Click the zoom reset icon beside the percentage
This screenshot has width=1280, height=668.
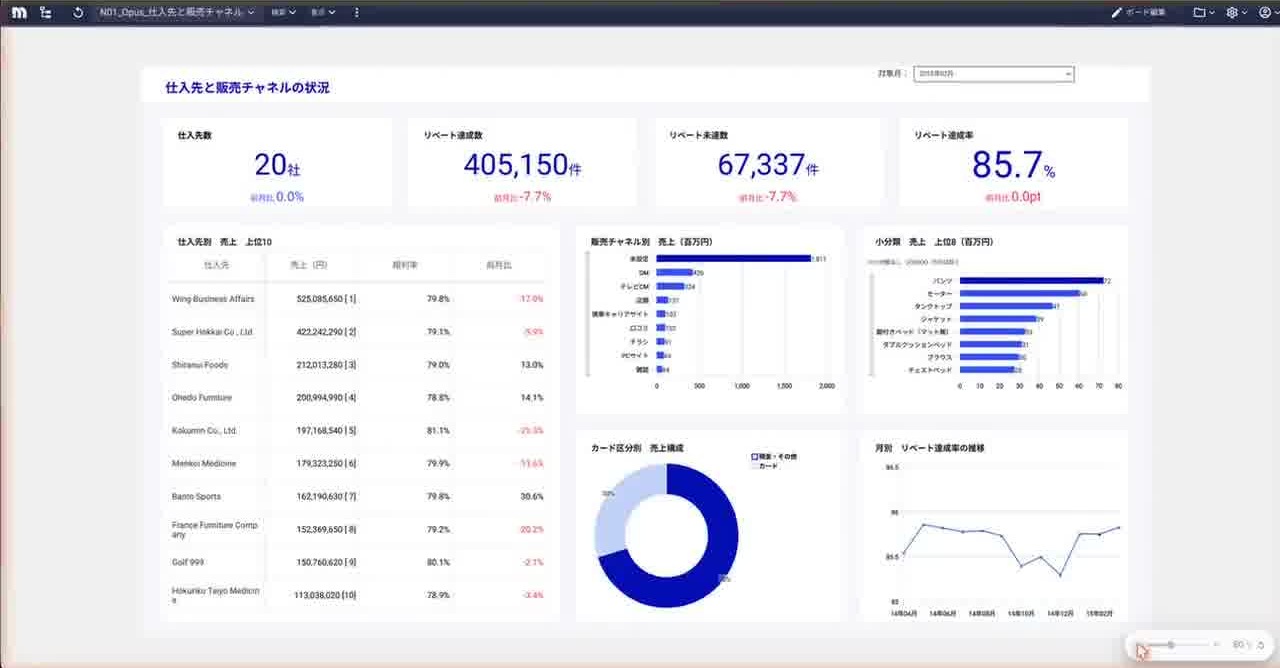(x=1261, y=645)
